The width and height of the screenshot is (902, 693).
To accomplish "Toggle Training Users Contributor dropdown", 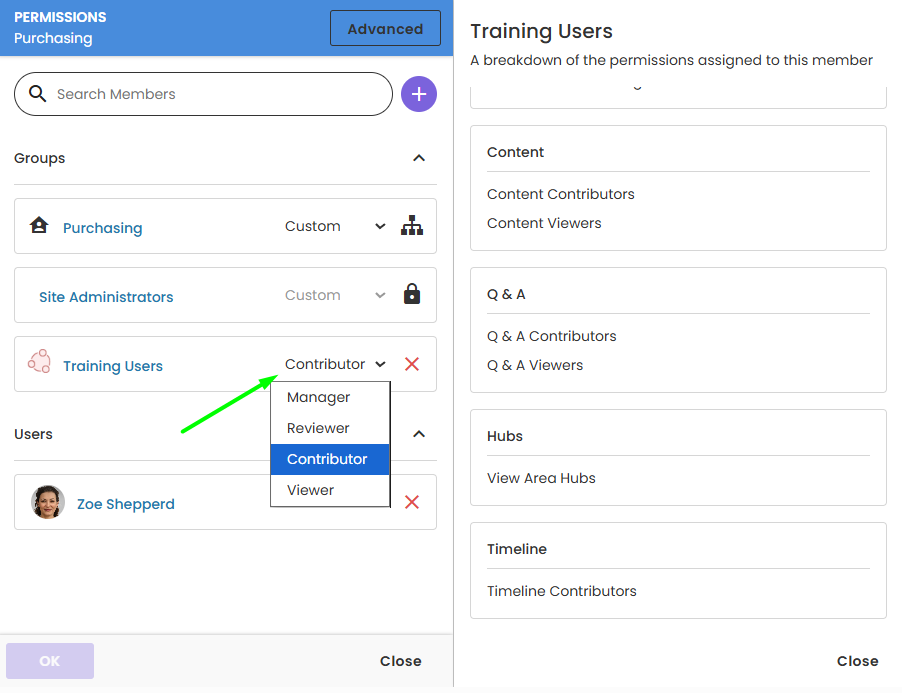I will 335,364.
